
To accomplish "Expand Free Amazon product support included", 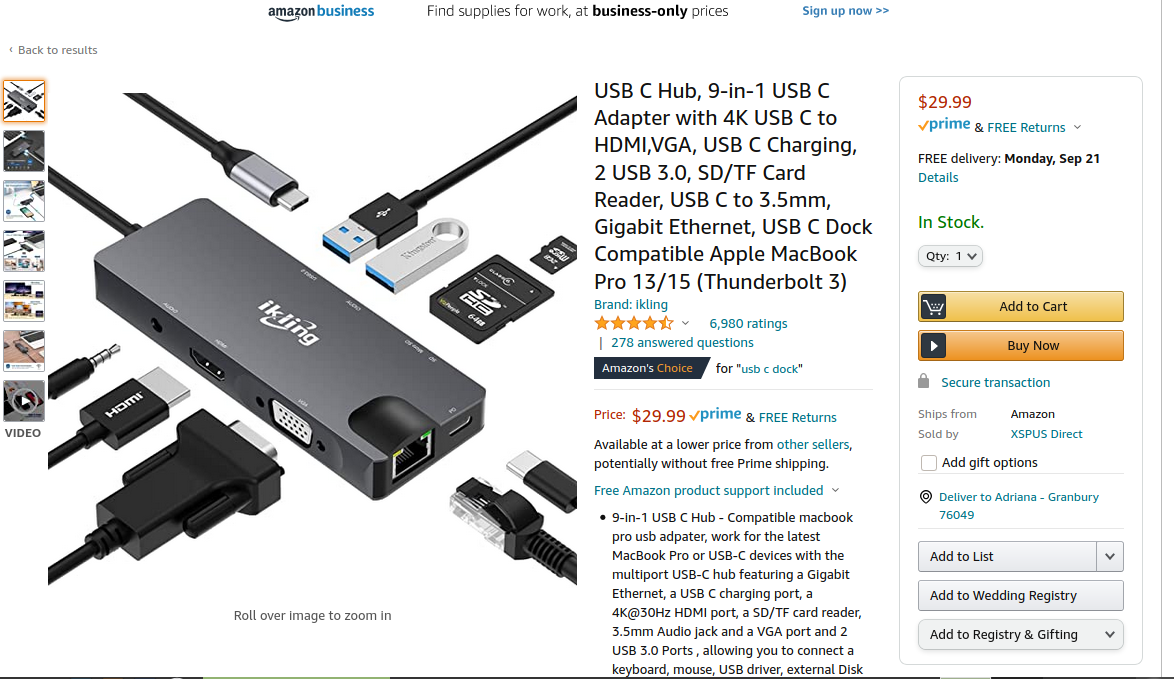I will (x=717, y=490).
